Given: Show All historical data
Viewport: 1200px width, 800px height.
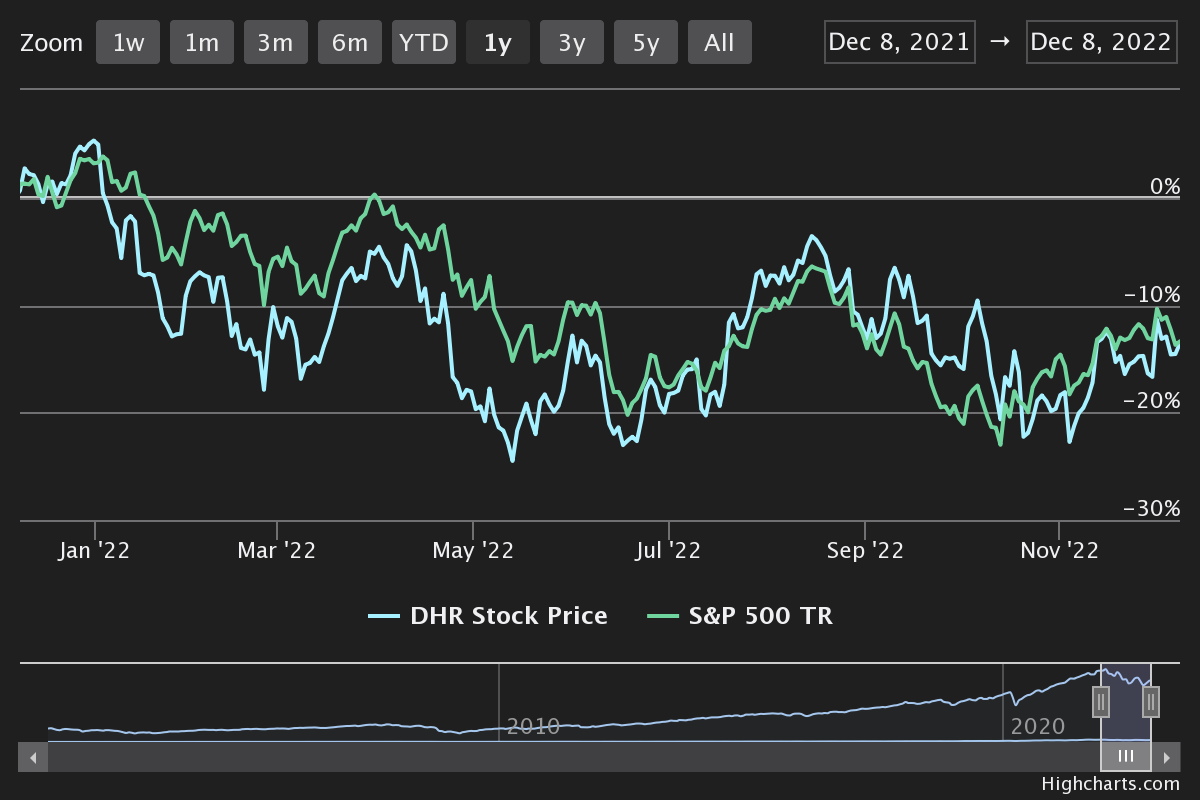Looking at the screenshot, I should [719, 43].
